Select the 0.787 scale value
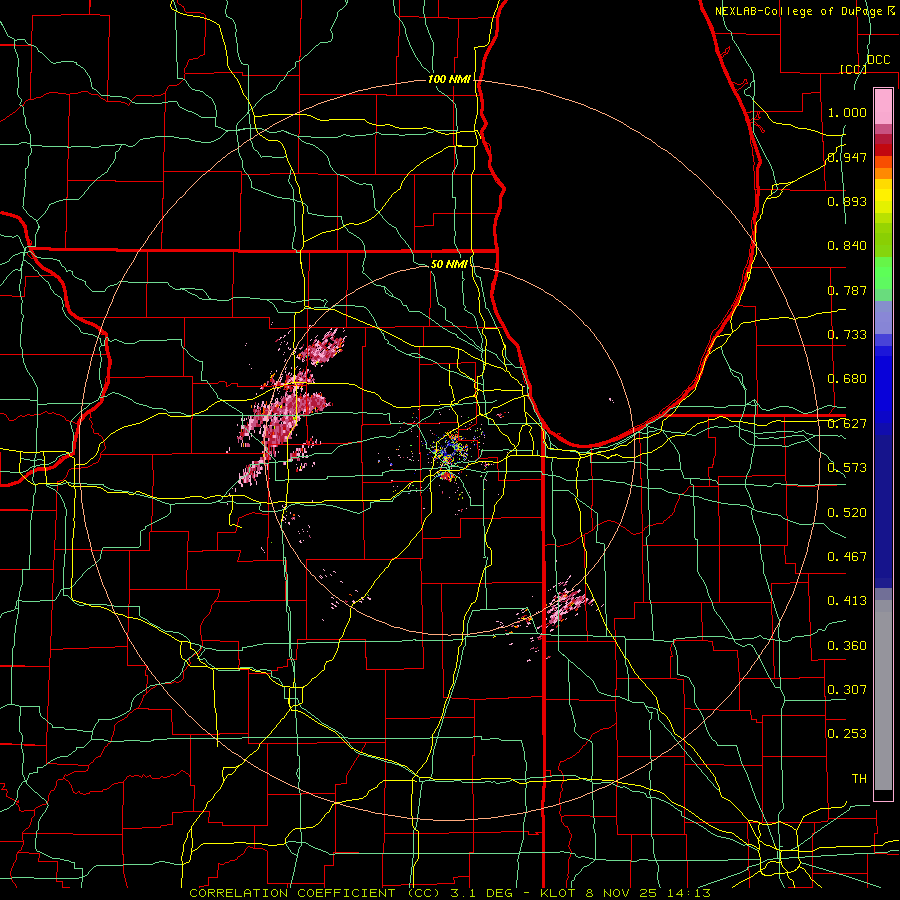The height and width of the screenshot is (900, 900). pos(847,290)
